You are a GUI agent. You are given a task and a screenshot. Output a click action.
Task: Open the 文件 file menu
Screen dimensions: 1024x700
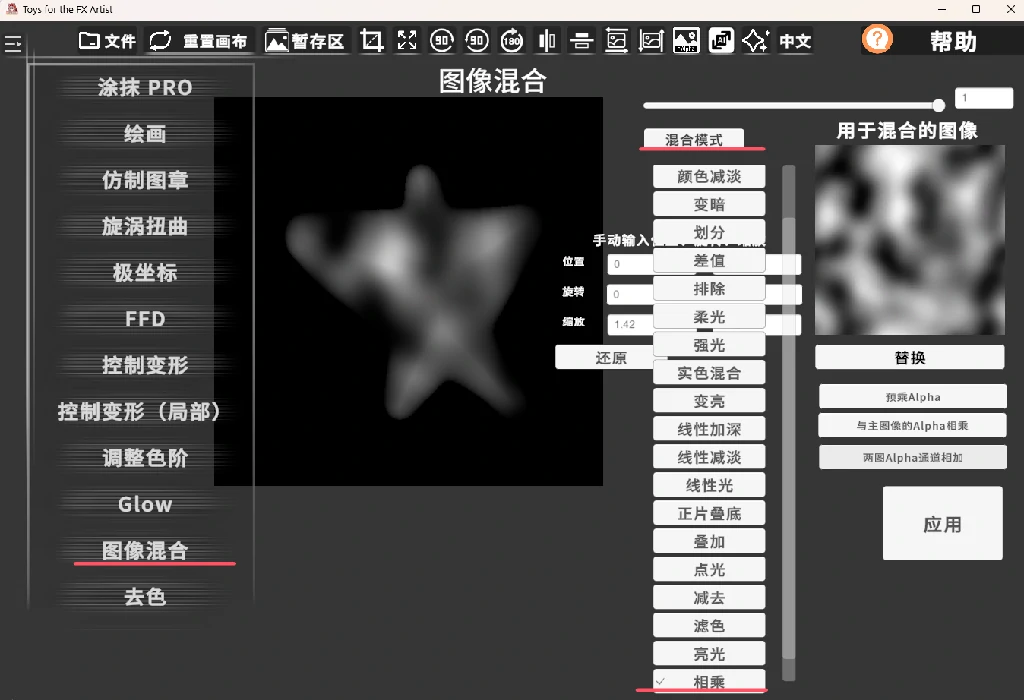click(108, 41)
